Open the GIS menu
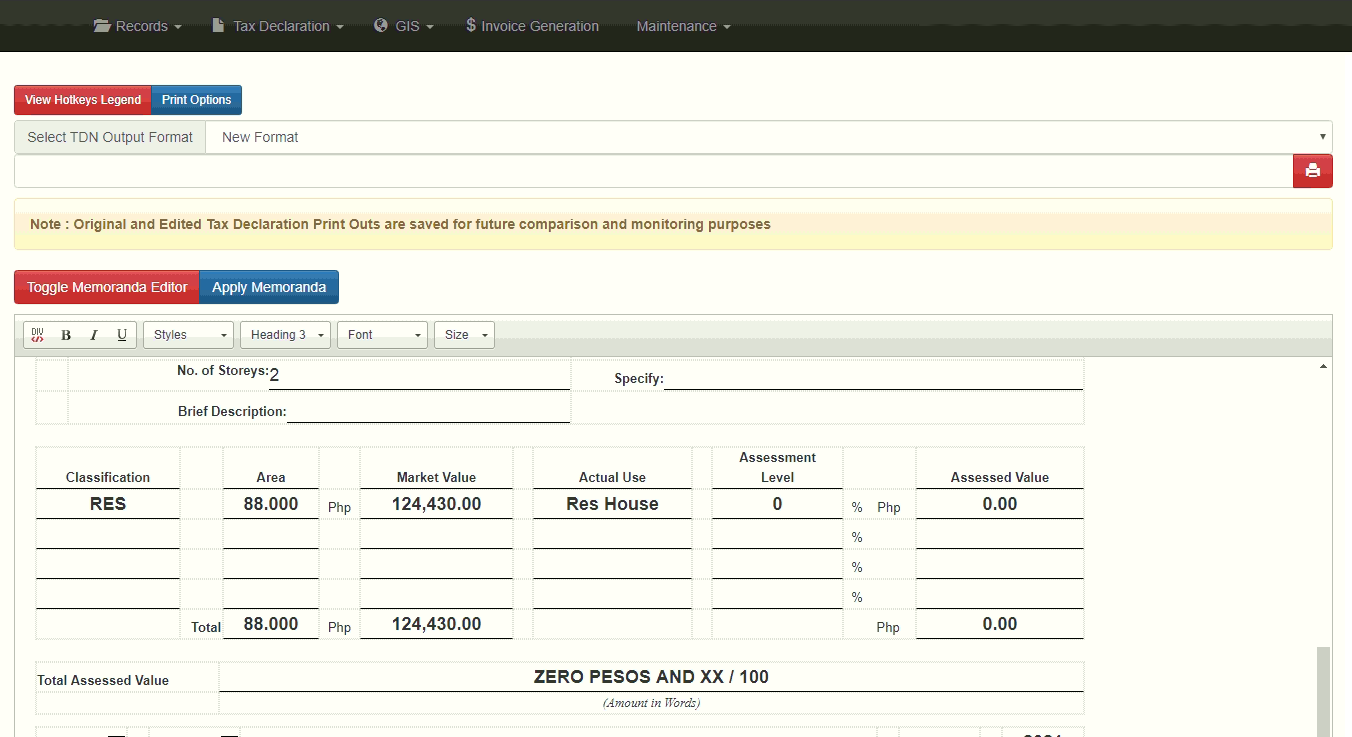This screenshot has height=737, width=1352. 404,26
